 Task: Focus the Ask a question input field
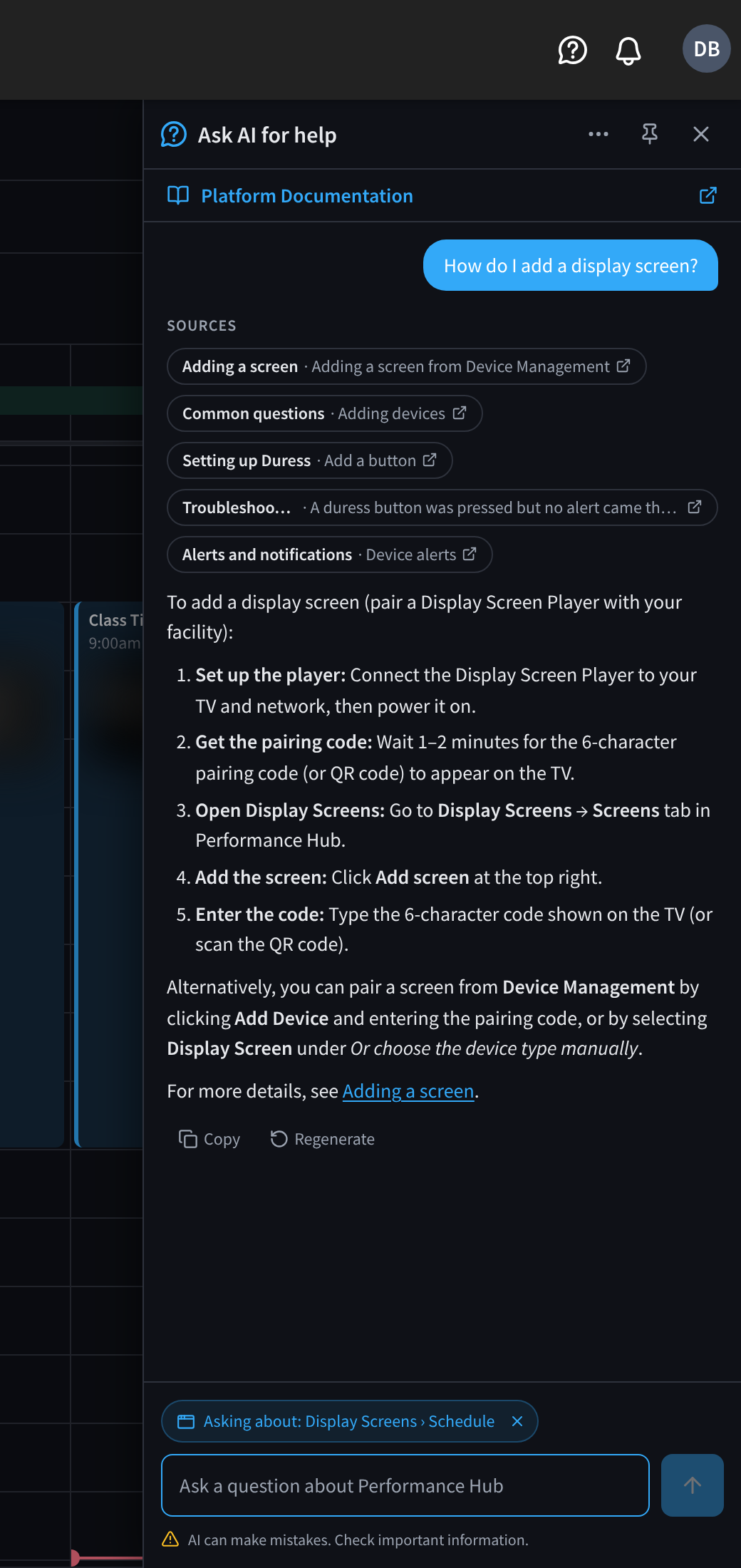(405, 1485)
